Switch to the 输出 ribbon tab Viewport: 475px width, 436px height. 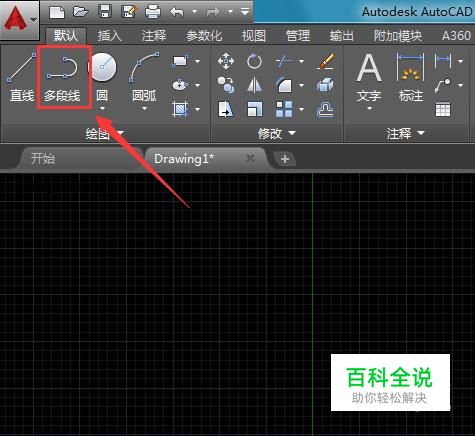click(x=342, y=35)
